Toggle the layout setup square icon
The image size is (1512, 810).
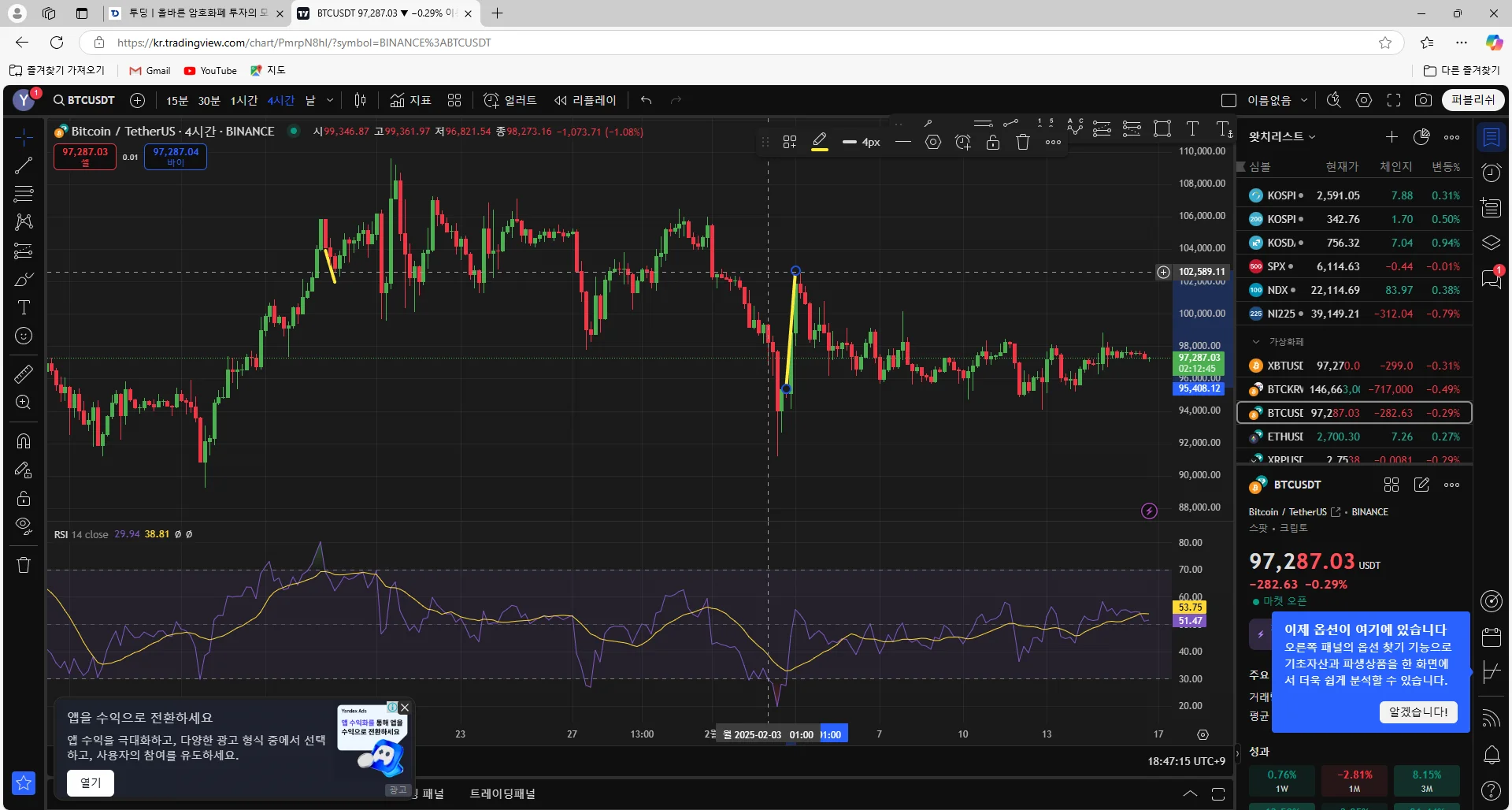click(x=1228, y=100)
